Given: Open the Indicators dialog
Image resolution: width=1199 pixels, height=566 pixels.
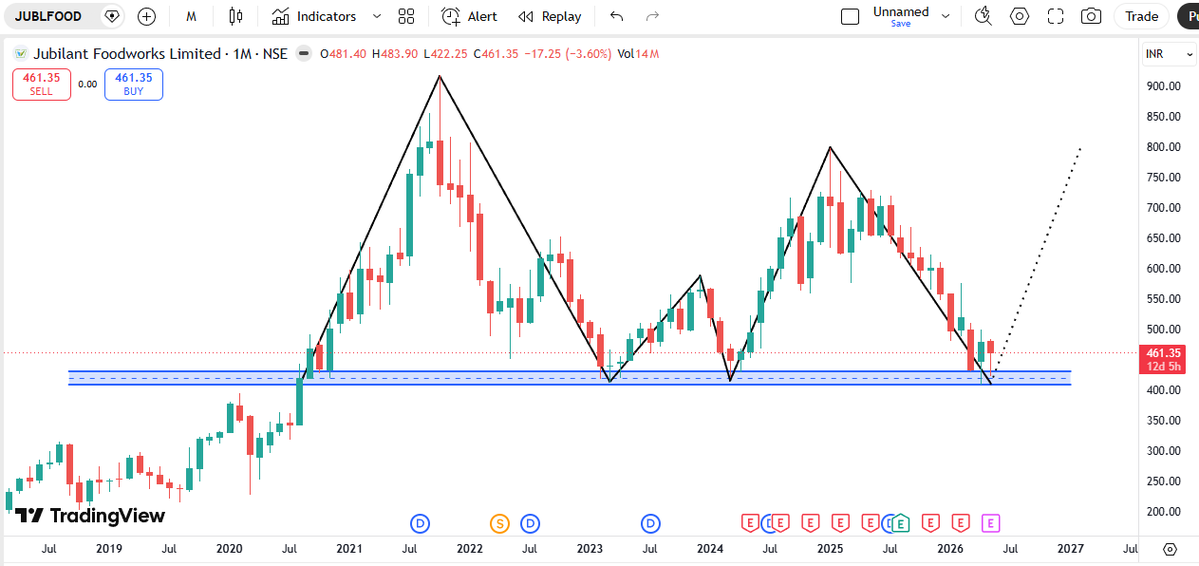Looking at the screenshot, I should [x=314, y=16].
